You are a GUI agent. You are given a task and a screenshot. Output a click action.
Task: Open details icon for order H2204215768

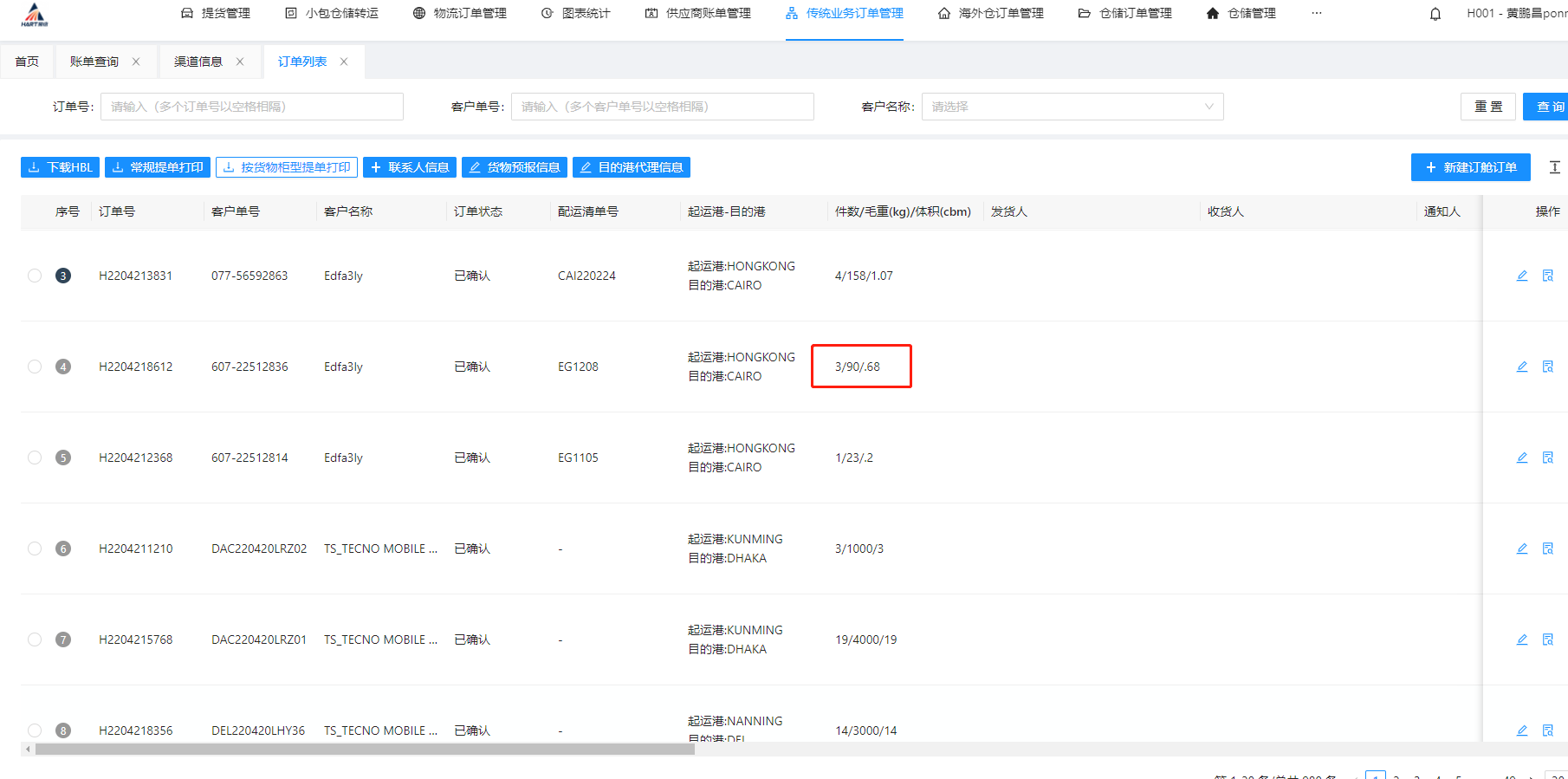click(1547, 639)
